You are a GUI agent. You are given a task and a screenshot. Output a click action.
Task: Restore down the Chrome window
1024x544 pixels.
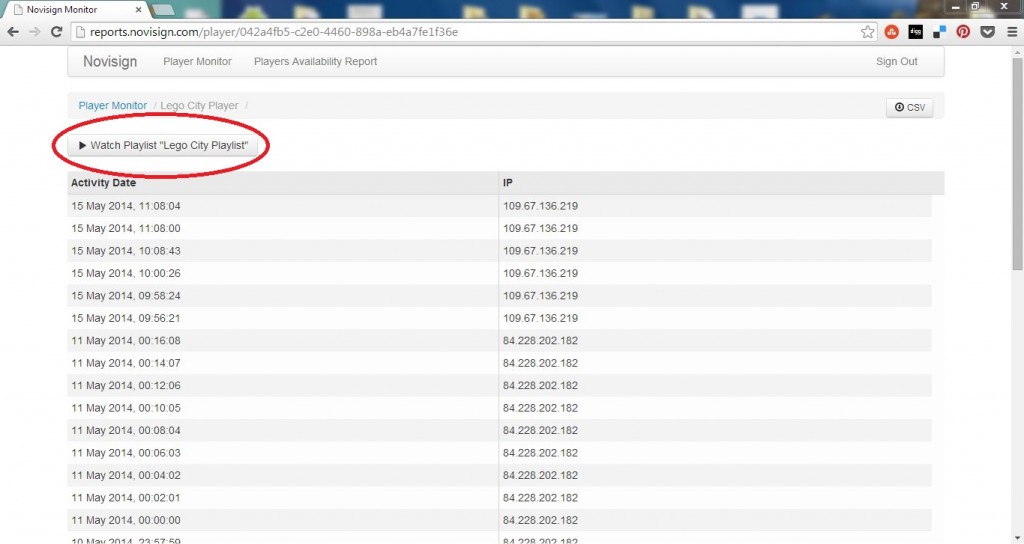(x=975, y=7)
